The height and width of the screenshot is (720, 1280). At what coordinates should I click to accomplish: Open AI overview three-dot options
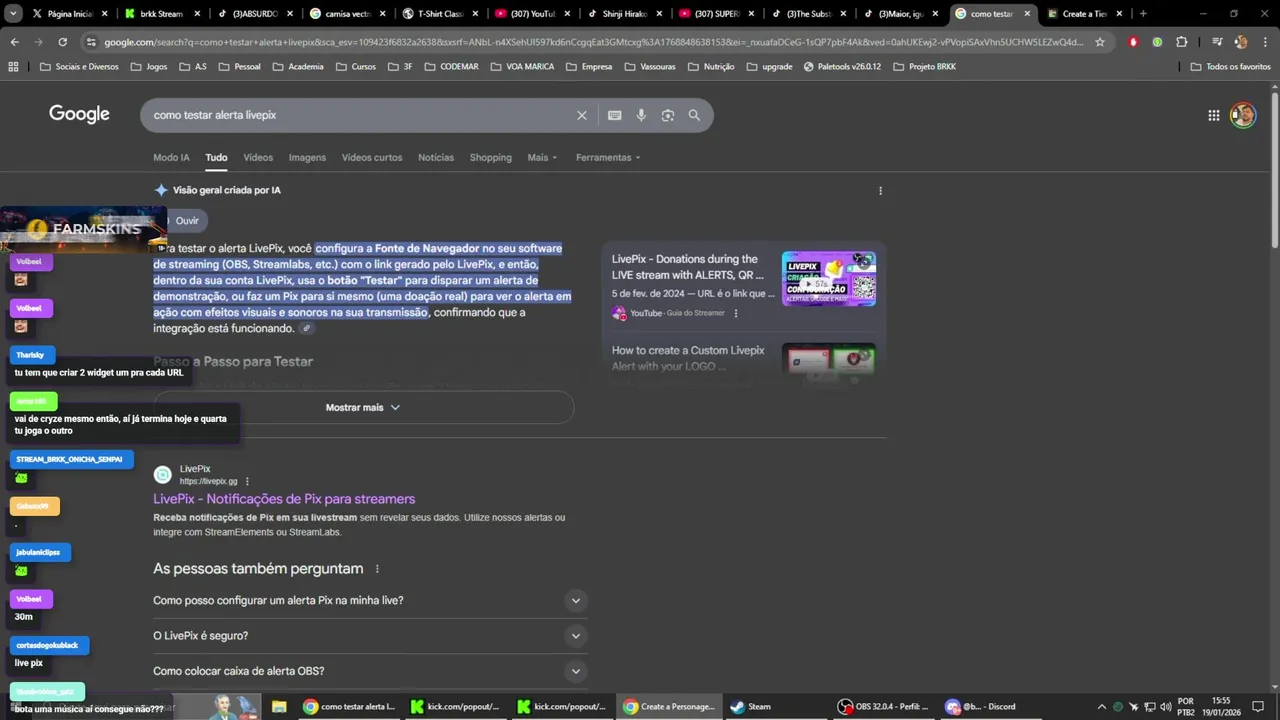(x=880, y=190)
